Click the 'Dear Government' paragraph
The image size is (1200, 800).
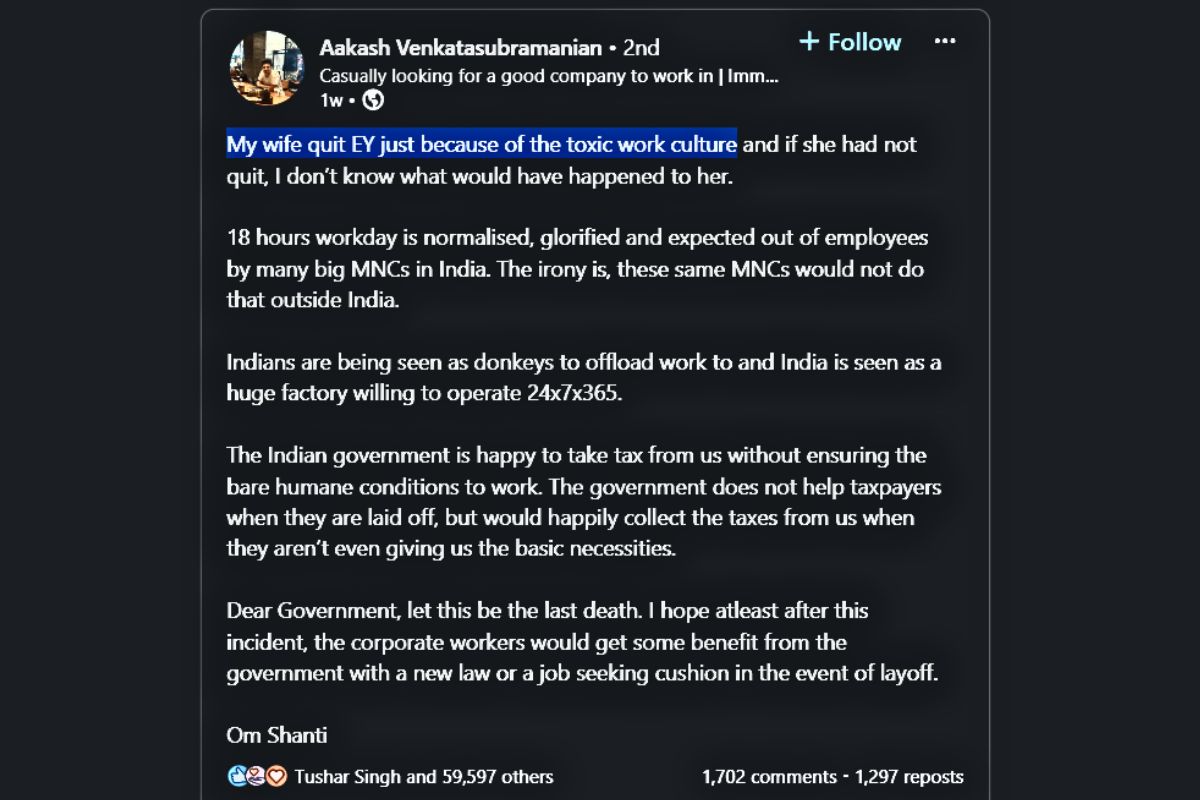(582, 641)
